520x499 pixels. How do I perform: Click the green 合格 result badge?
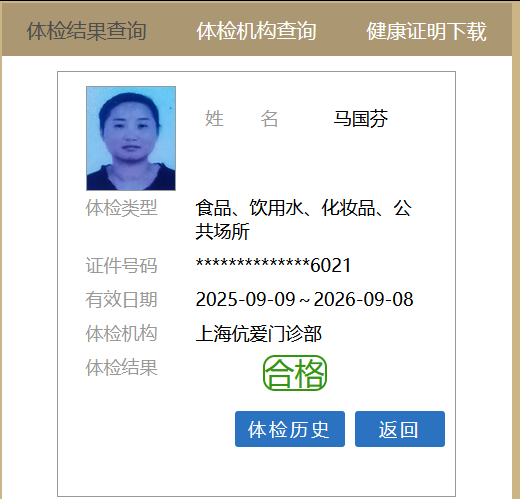pos(295,373)
